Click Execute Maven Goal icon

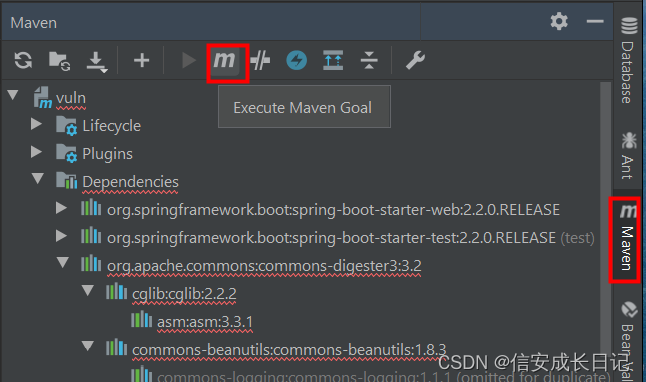coord(225,60)
